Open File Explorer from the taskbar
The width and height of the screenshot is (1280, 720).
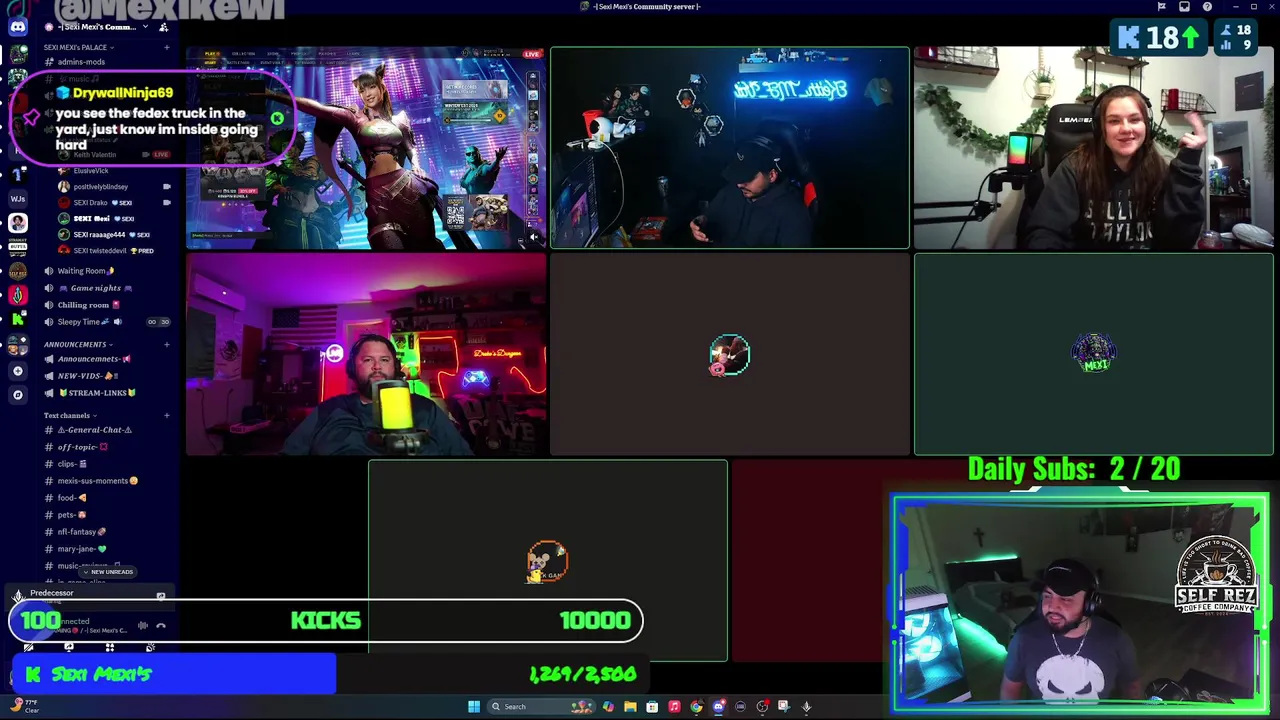pyautogui.click(x=630, y=707)
